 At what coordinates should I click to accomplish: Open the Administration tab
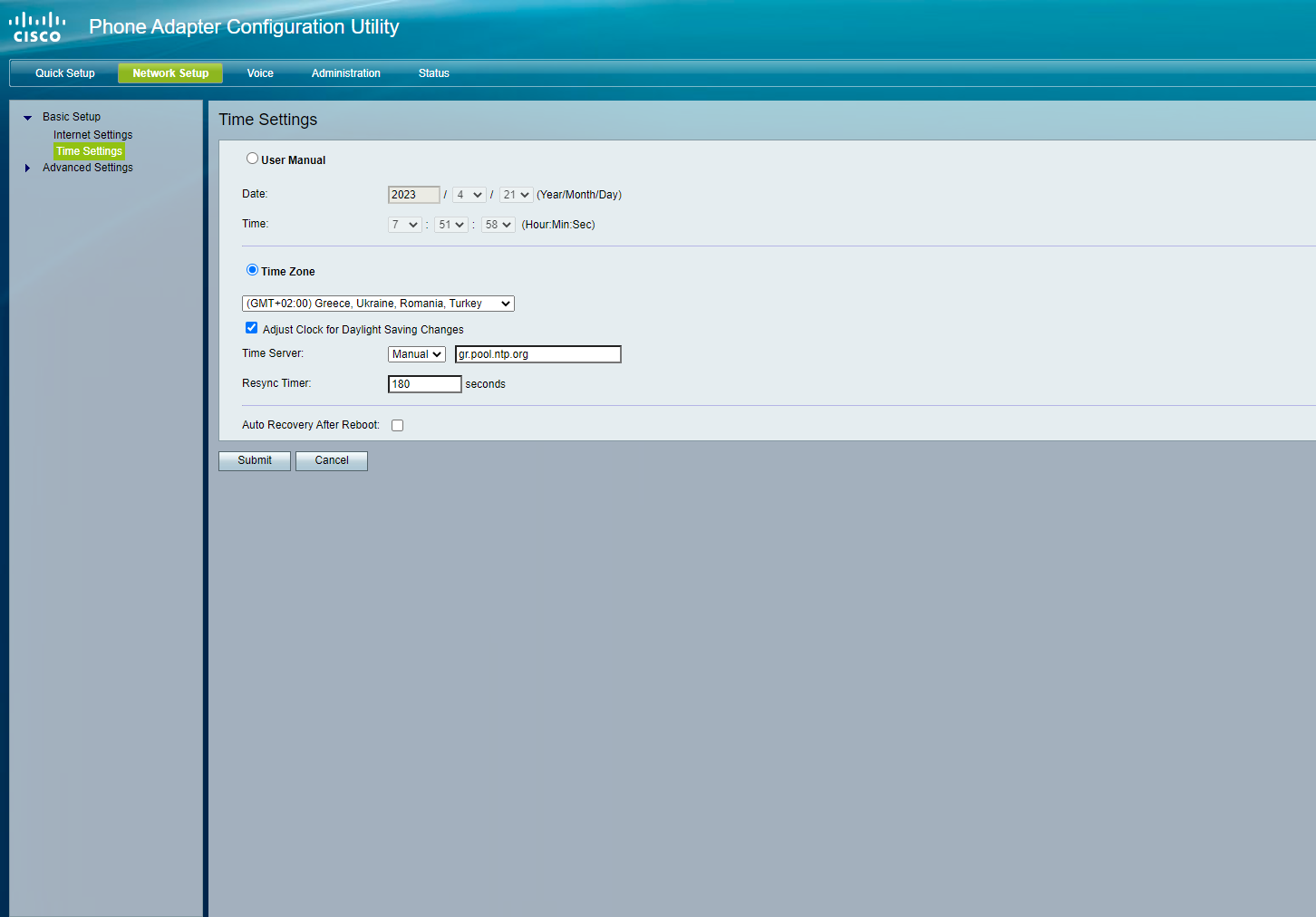346,73
